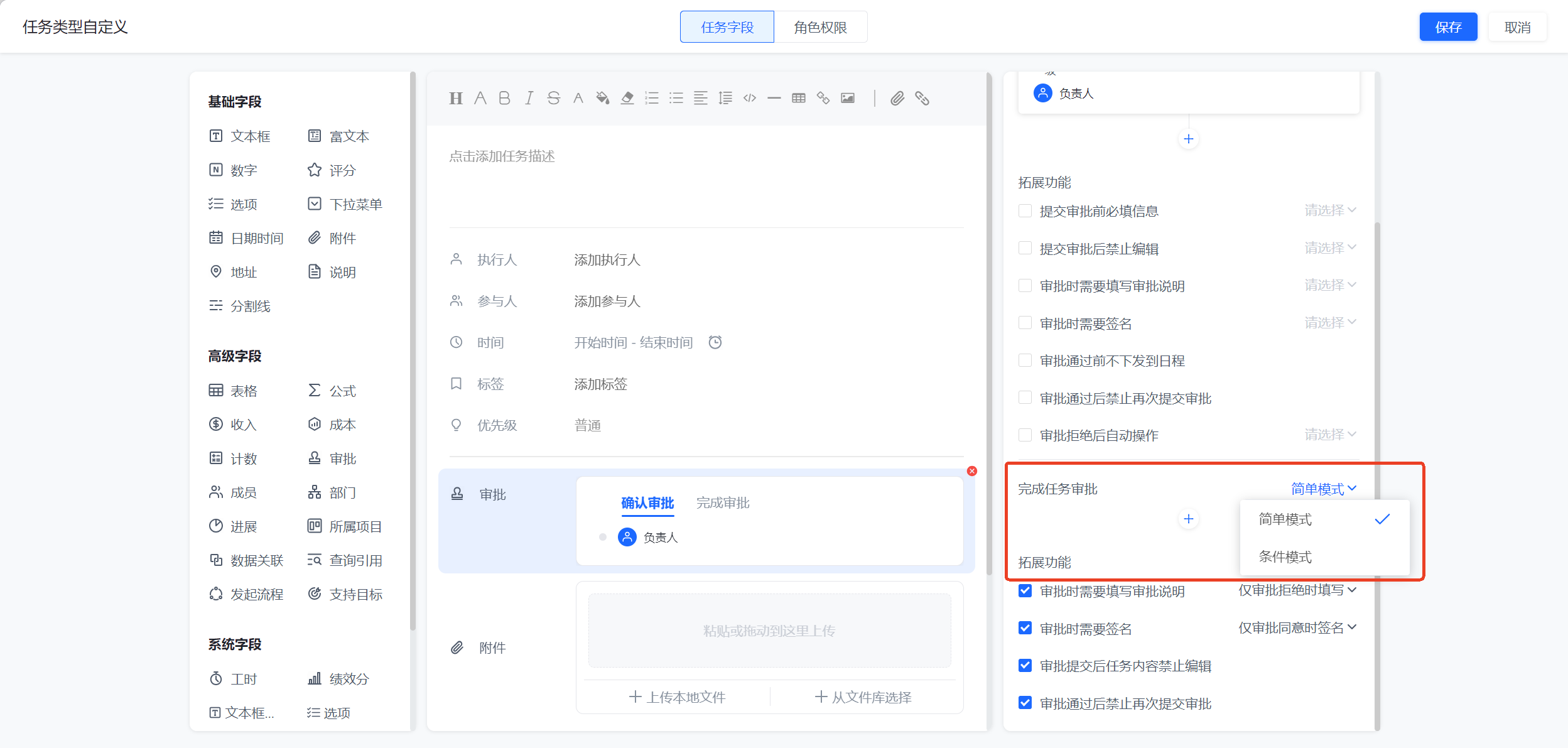Add the 公式 formula field
Screen dimensions: 1568x748
pos(332,391)
